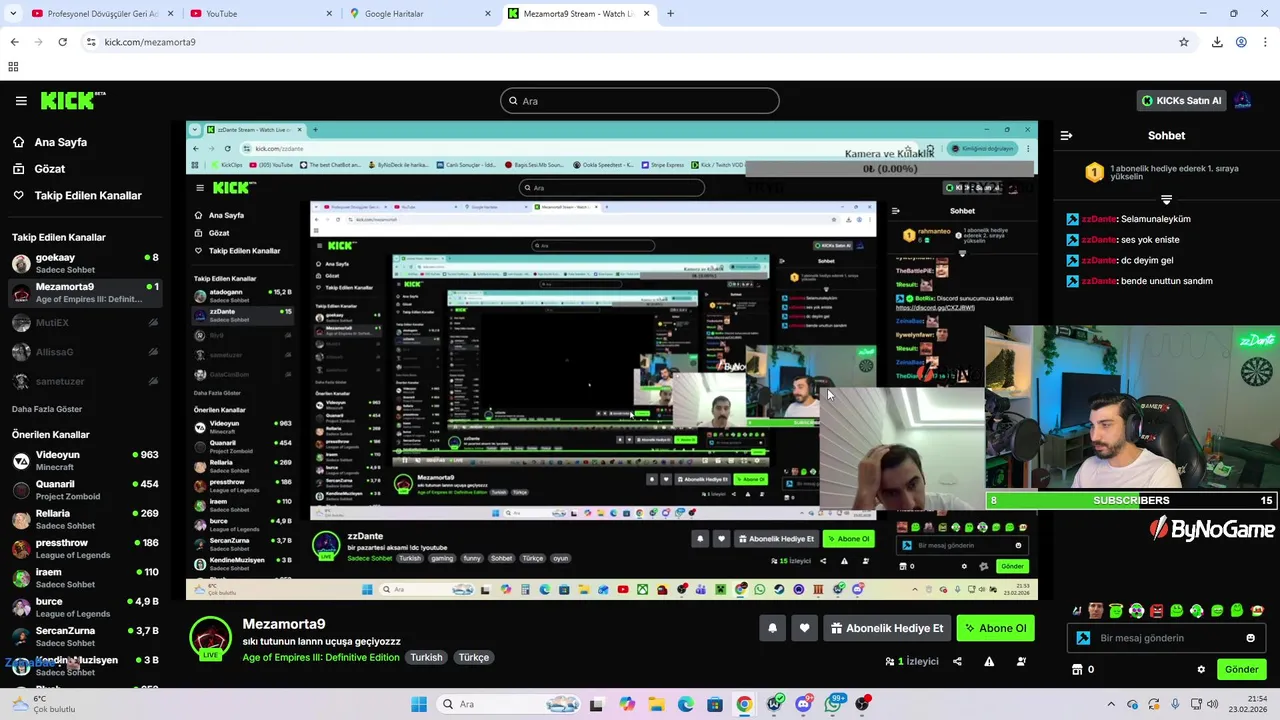
Task: Click the chat identity badge icon
Action: click(x=1083, y=638)
